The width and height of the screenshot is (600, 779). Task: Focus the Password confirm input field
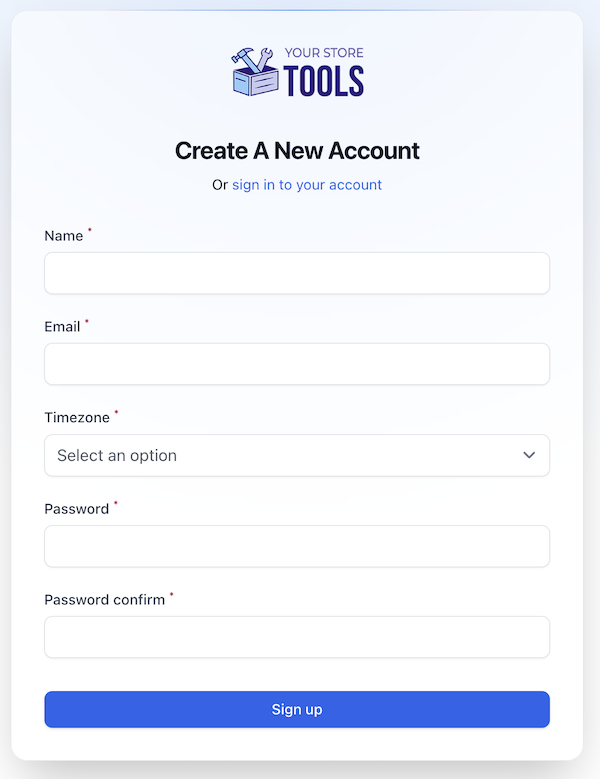pos(297,637)
